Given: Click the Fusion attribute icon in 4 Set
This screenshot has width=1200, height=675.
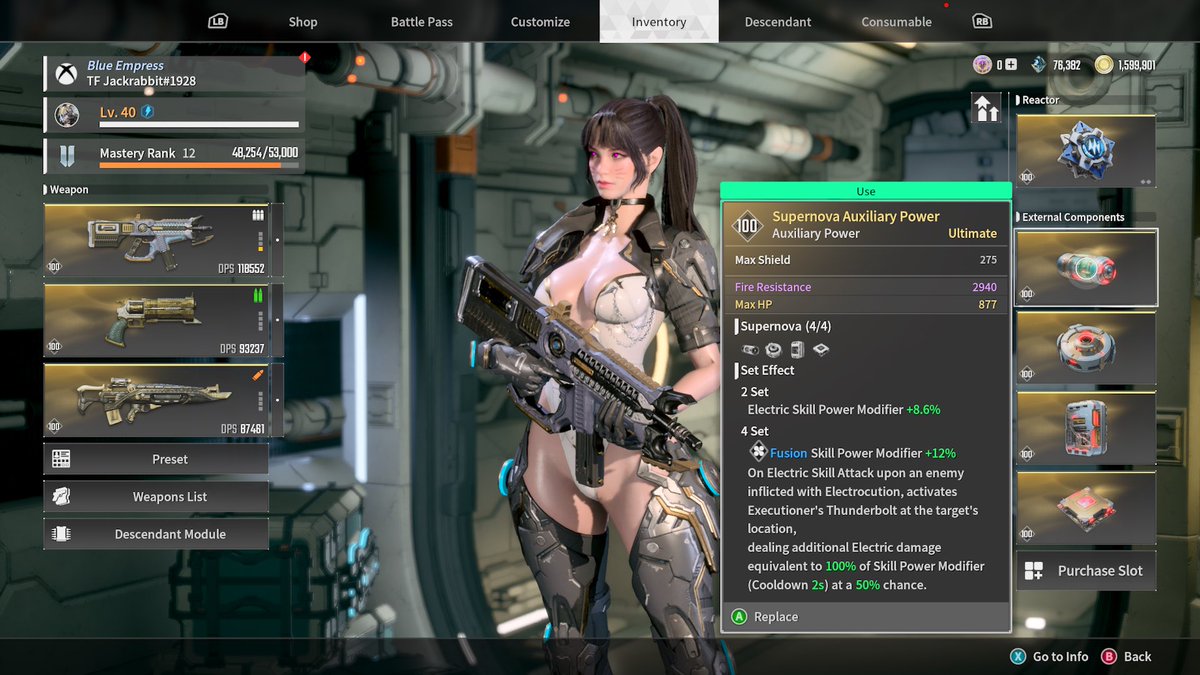Looking at the screenshot, I should click(x=758, y=453).
